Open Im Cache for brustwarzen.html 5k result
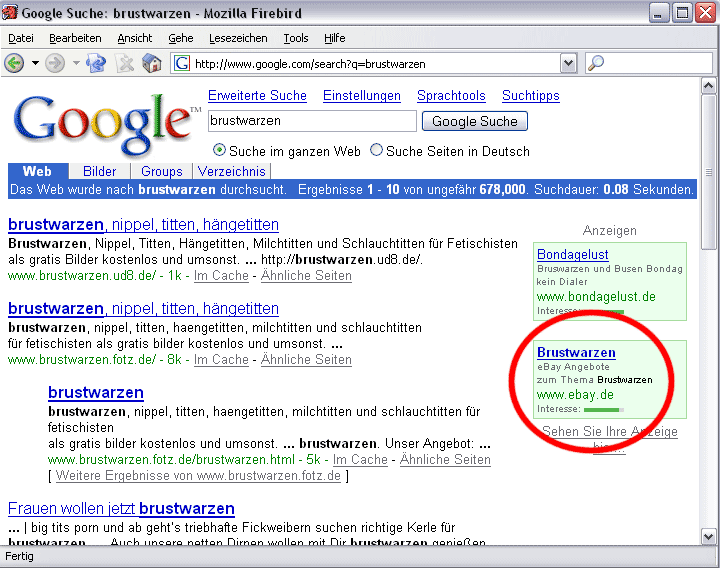 (360, 460)
